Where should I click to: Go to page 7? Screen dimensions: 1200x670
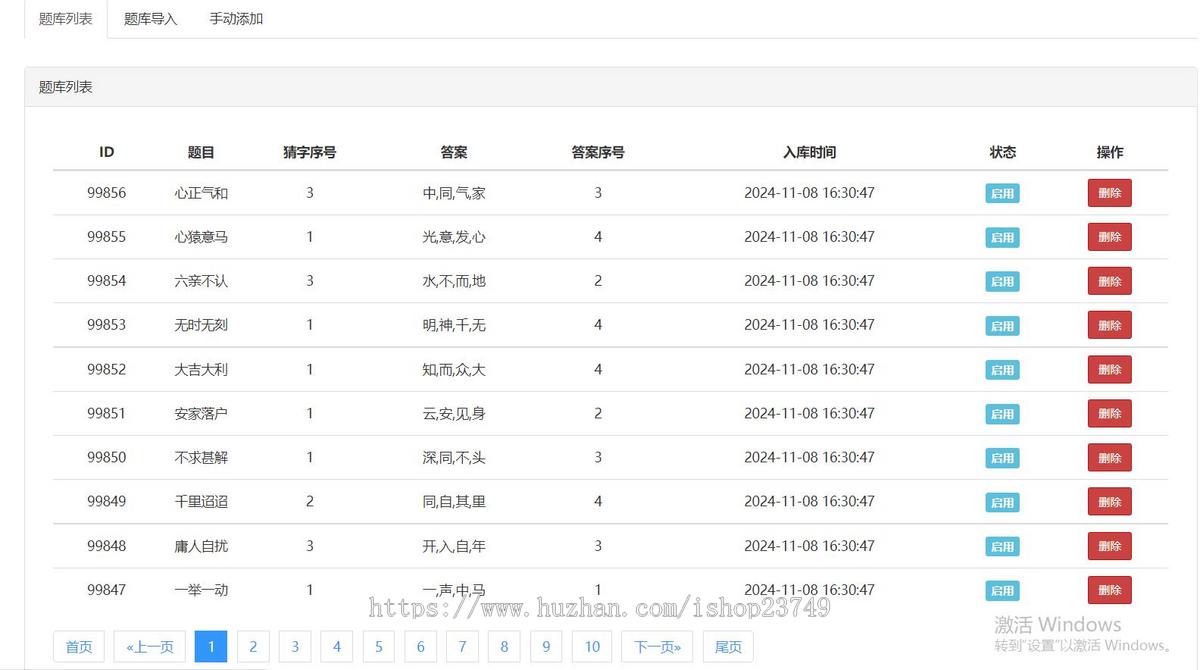(462, 647)
